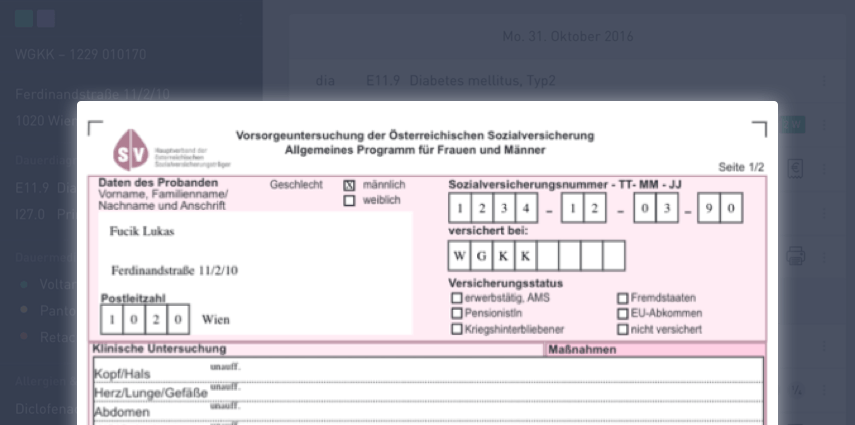Click the fraction ¼ icon in background list

[x=796, y=390]
